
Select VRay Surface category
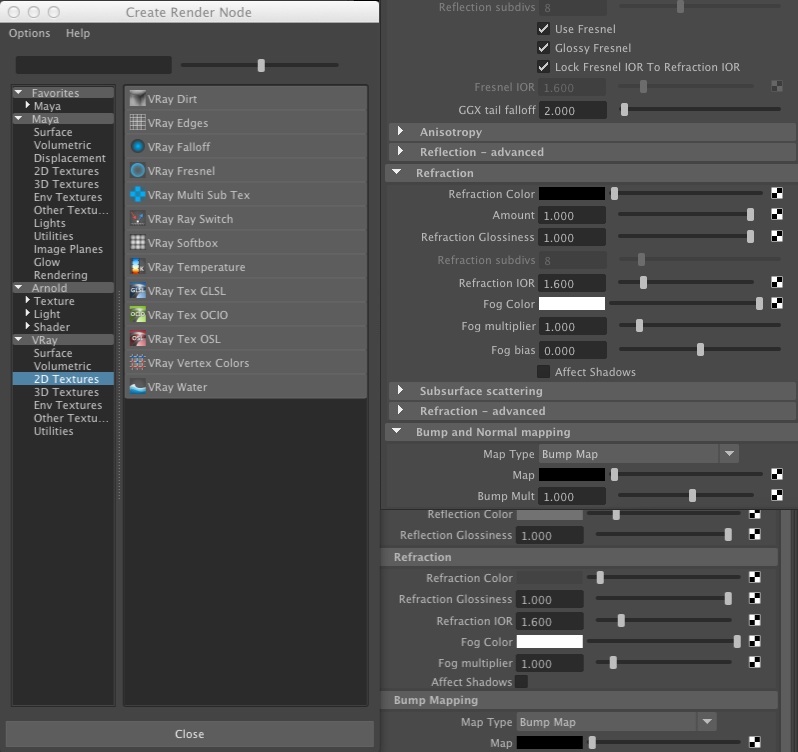click(53, 353)
